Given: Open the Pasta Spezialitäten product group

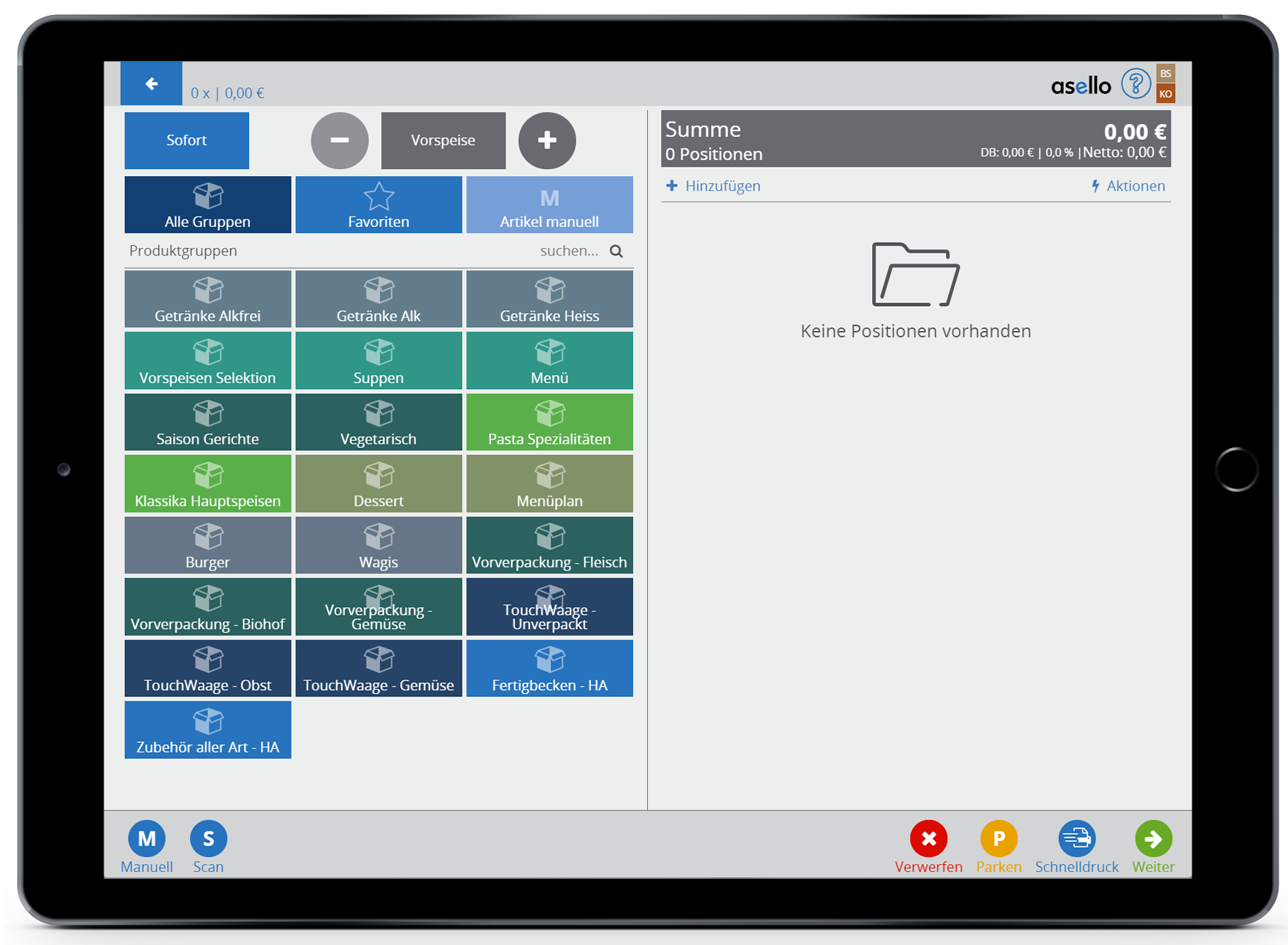Looking at the screenshot, I should (549, 422).
